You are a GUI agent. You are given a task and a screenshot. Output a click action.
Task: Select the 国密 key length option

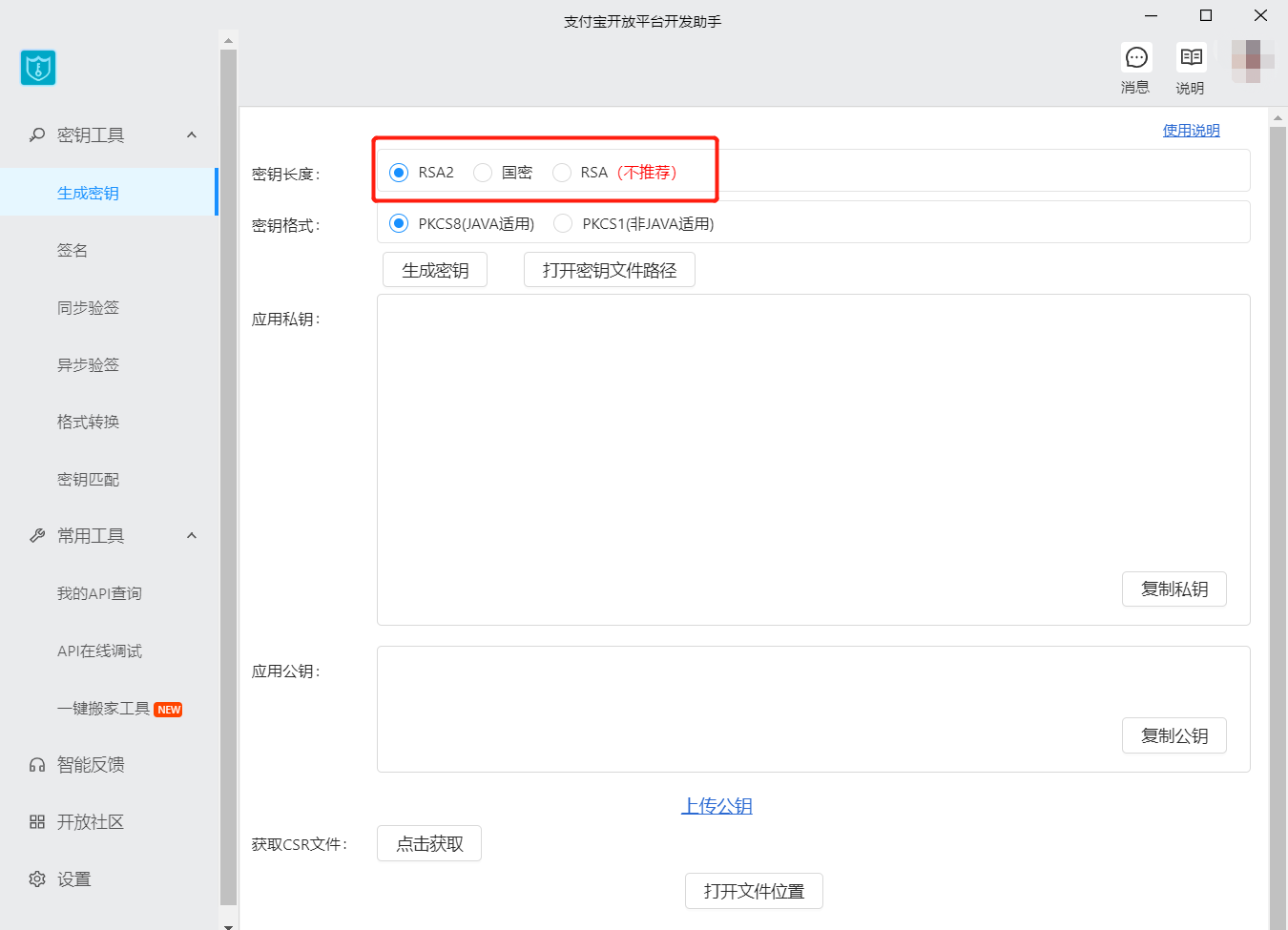(483, 173)
